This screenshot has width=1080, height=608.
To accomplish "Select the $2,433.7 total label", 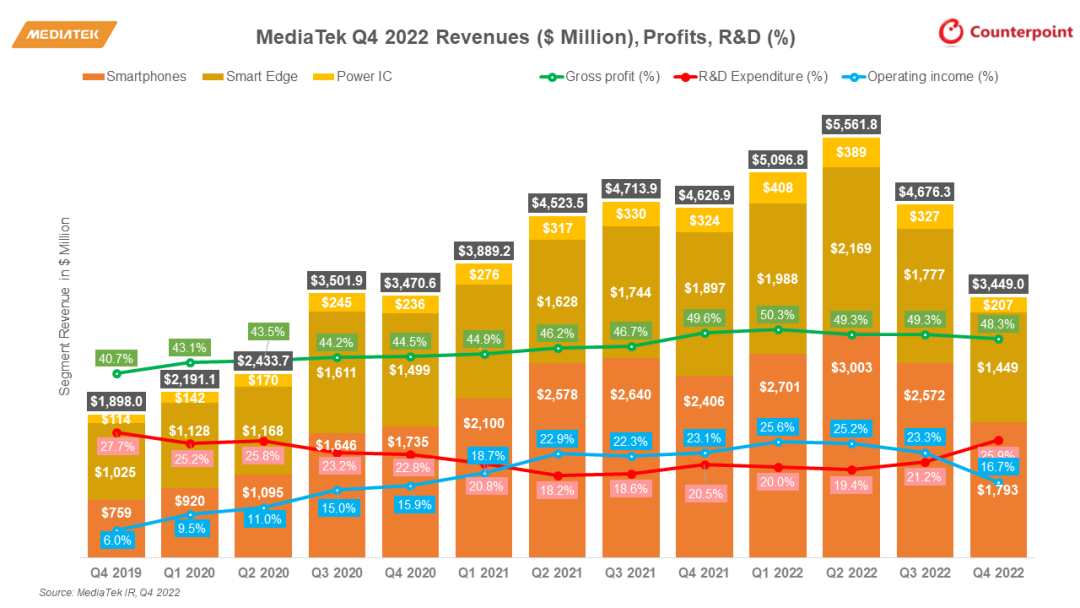I will point(263,361).
